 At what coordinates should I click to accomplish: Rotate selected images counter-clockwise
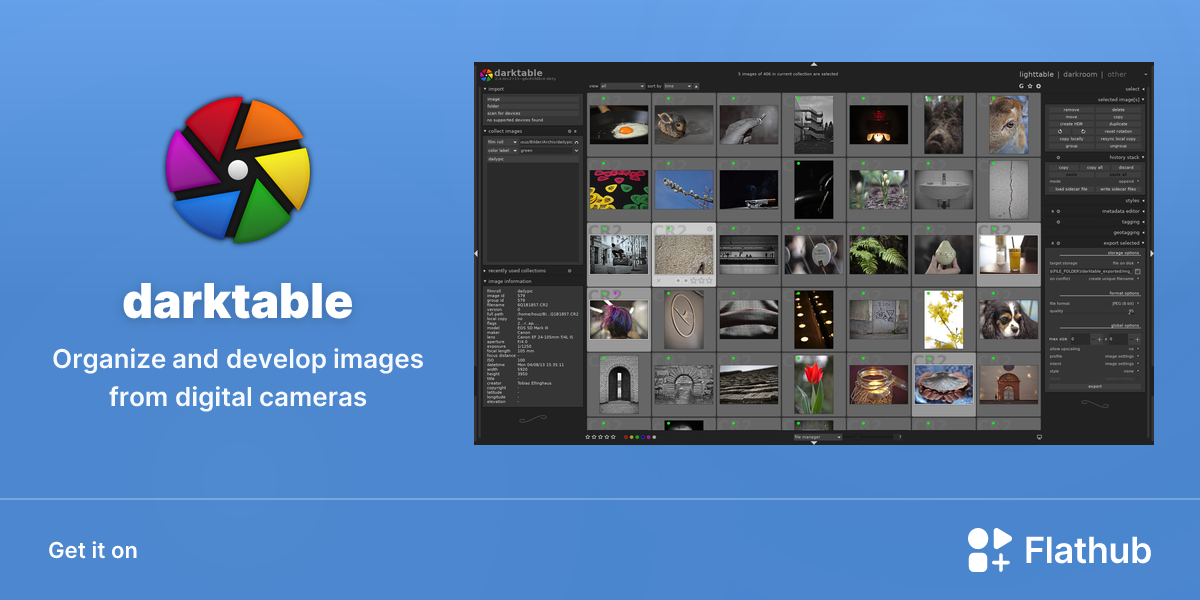(1060, 131)
